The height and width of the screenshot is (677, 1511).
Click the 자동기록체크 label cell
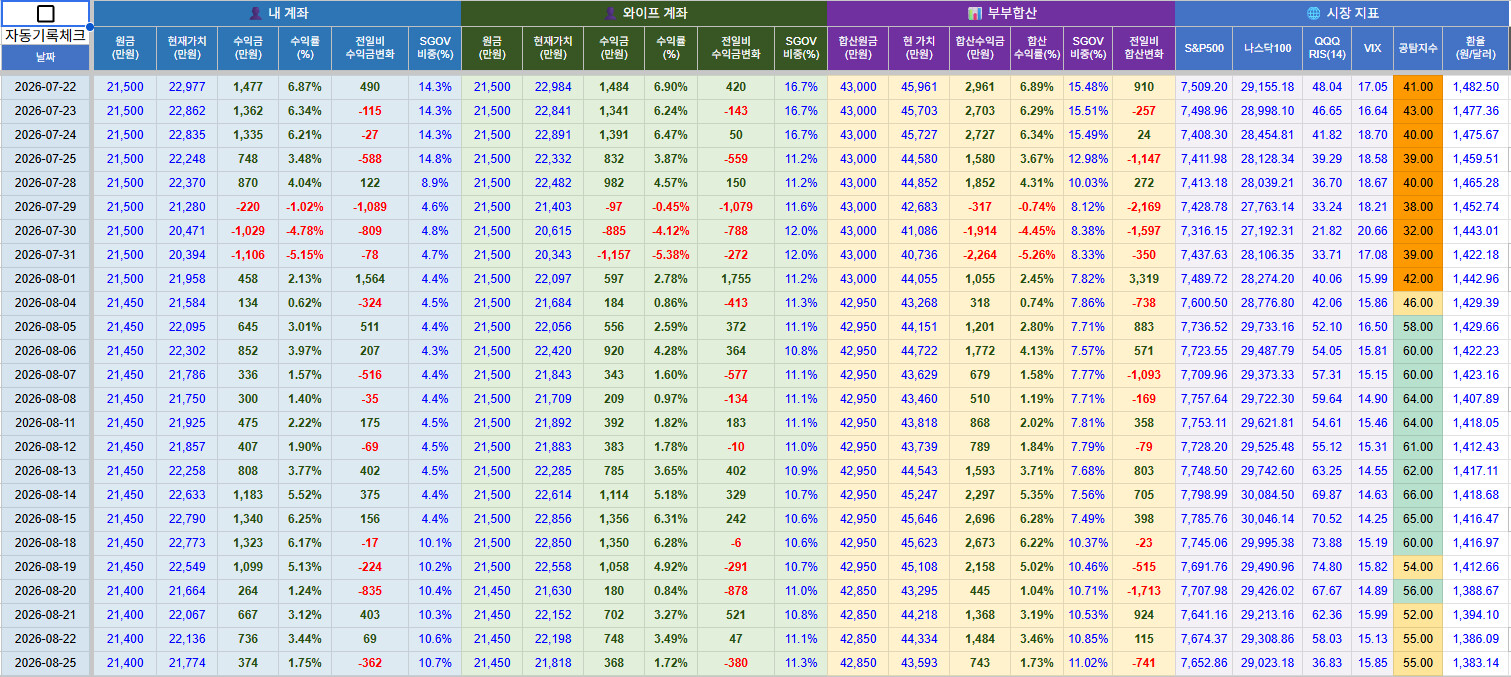[45, 35]
